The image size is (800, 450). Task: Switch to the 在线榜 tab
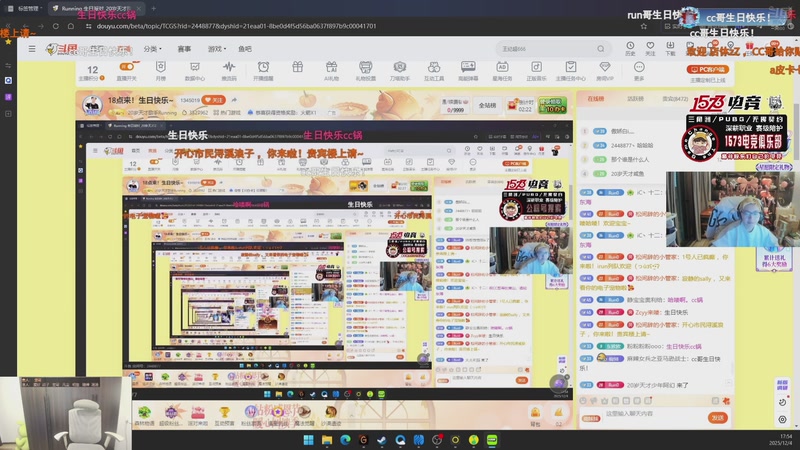click(595, 98)
